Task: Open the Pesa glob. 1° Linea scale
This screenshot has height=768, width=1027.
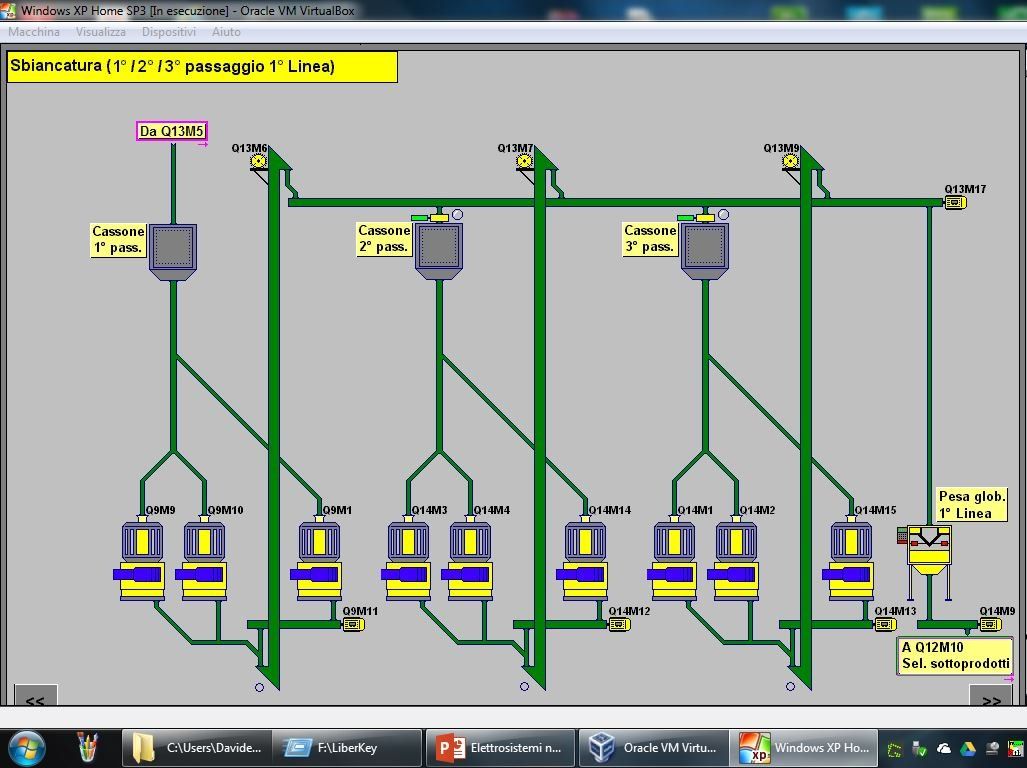Action: pyautogui.click(x=929, y=548)
